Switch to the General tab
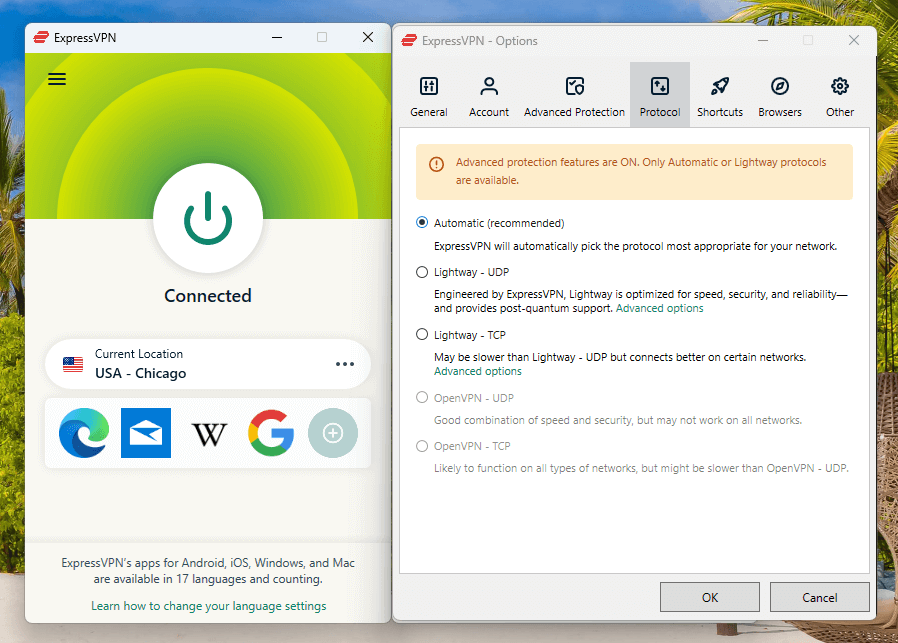Screen dimensions: 898x643 pos(429,95)
